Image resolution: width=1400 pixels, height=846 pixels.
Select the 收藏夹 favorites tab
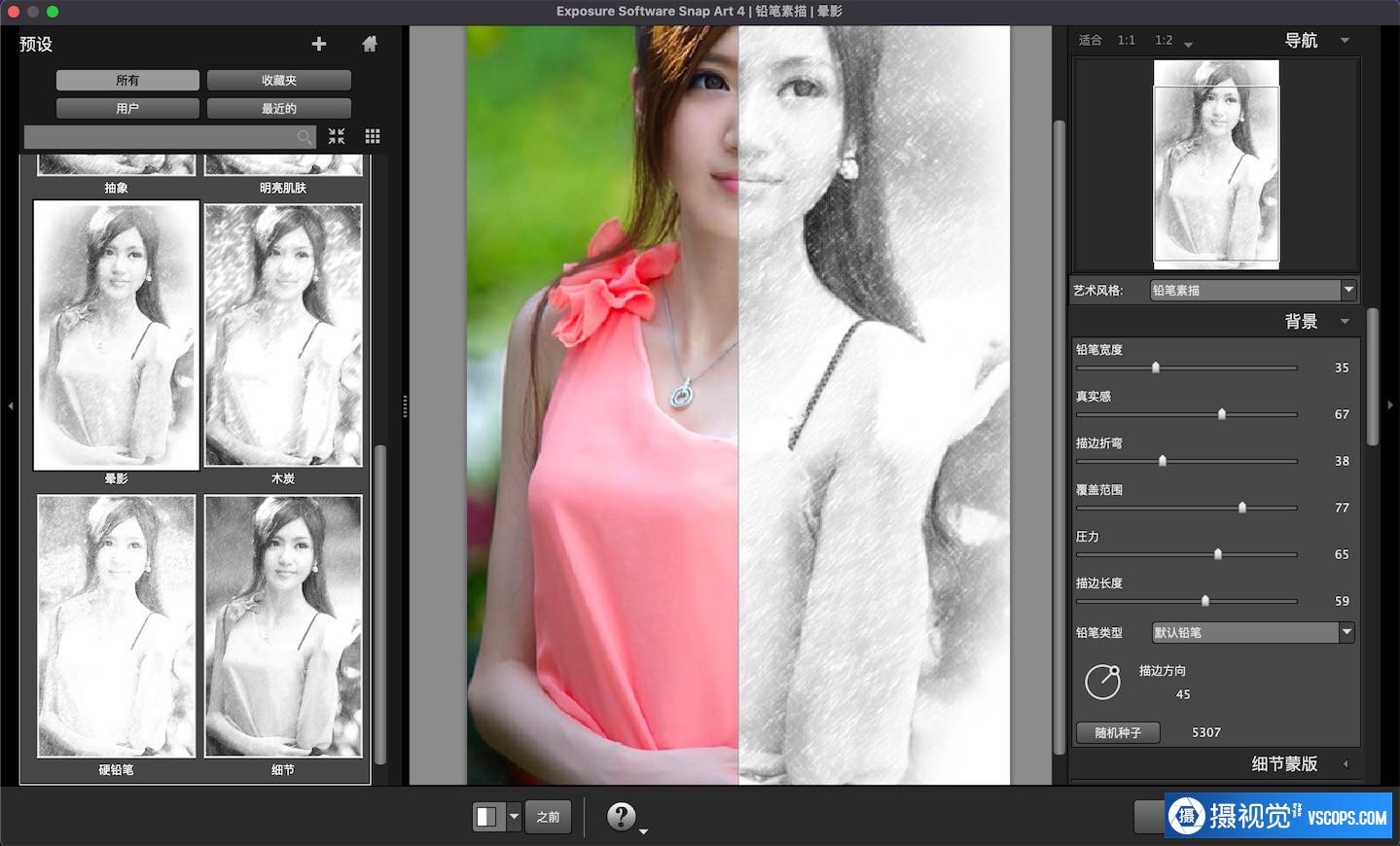(x=278, y=80)
